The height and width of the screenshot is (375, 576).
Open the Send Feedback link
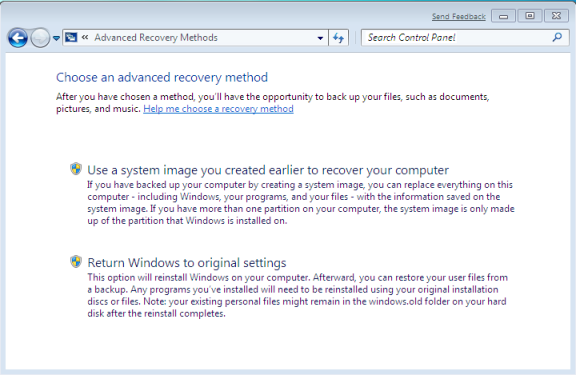click(458, 17)
